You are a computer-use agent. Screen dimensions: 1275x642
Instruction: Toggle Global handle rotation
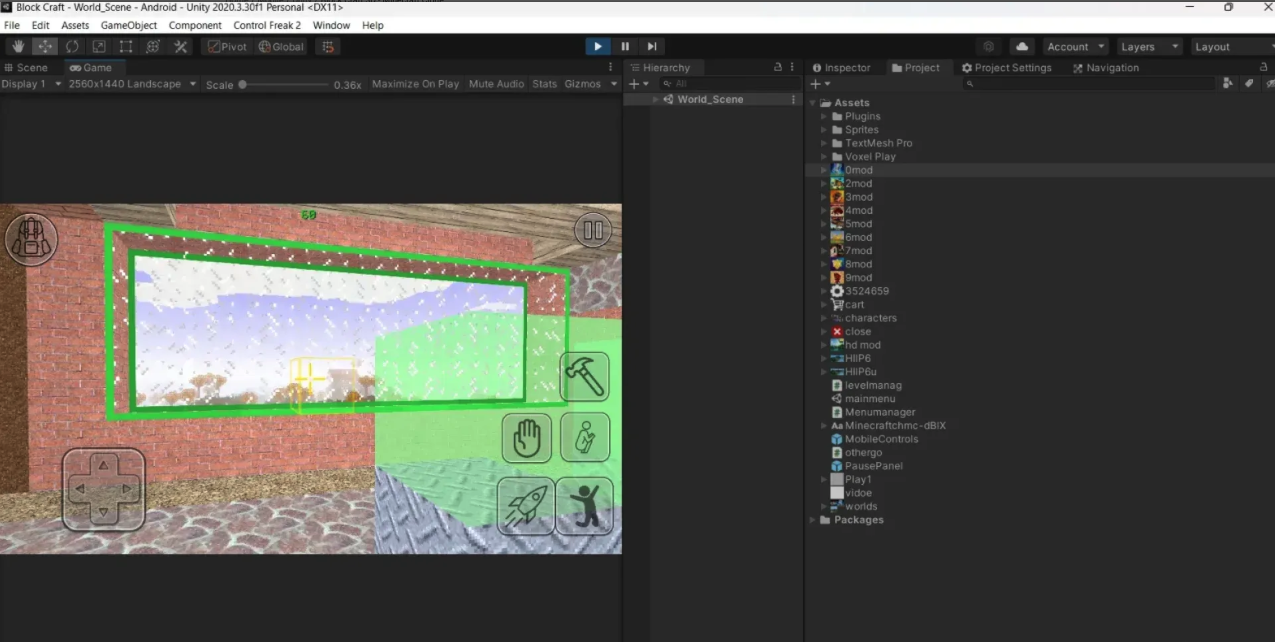[281, 46]
